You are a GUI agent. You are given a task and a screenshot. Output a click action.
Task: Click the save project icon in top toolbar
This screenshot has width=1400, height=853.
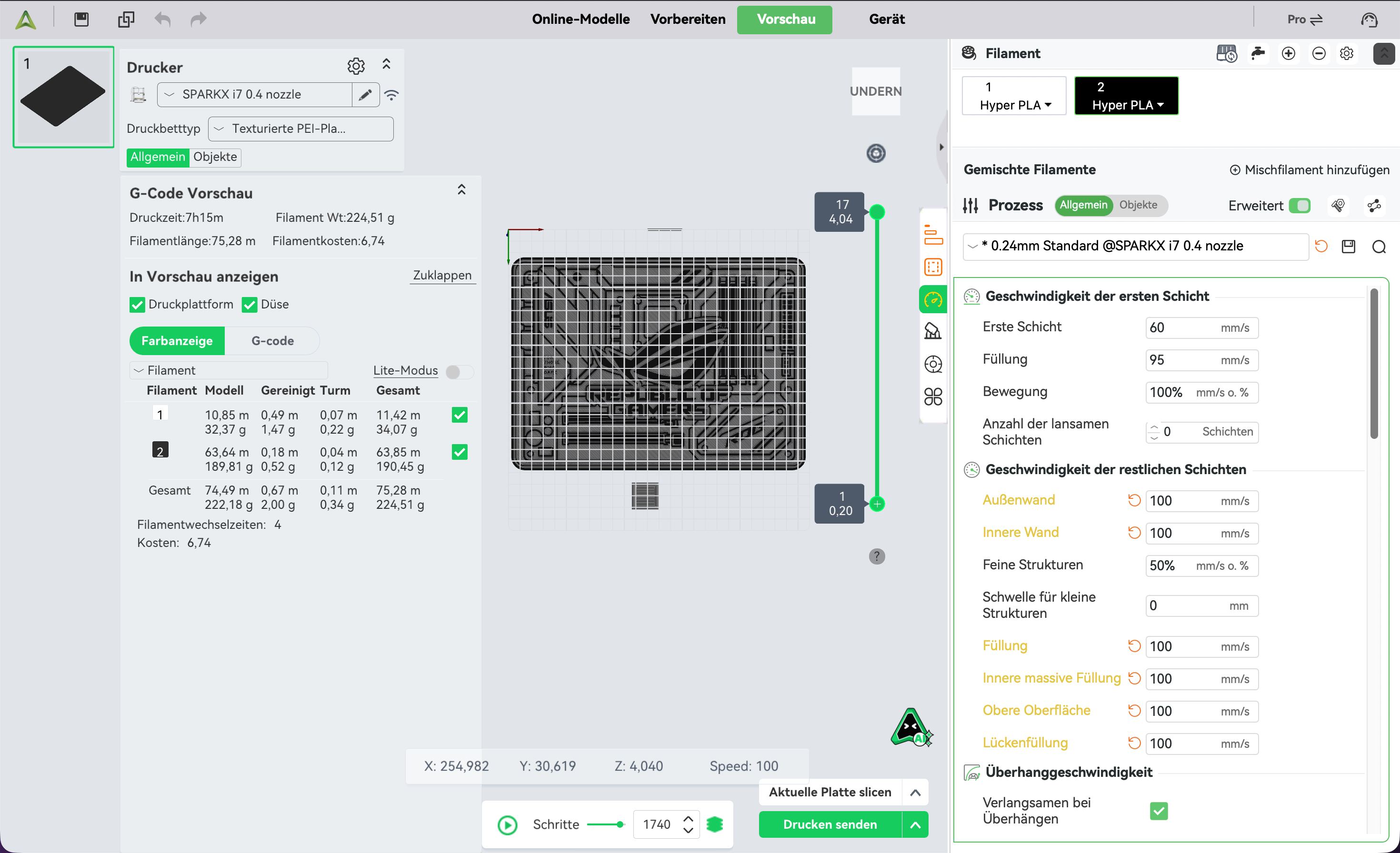point(81,20)
